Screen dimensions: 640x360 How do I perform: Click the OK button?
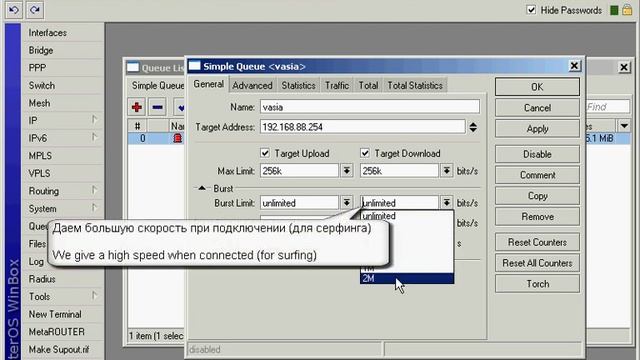click(x=537, y=87)
